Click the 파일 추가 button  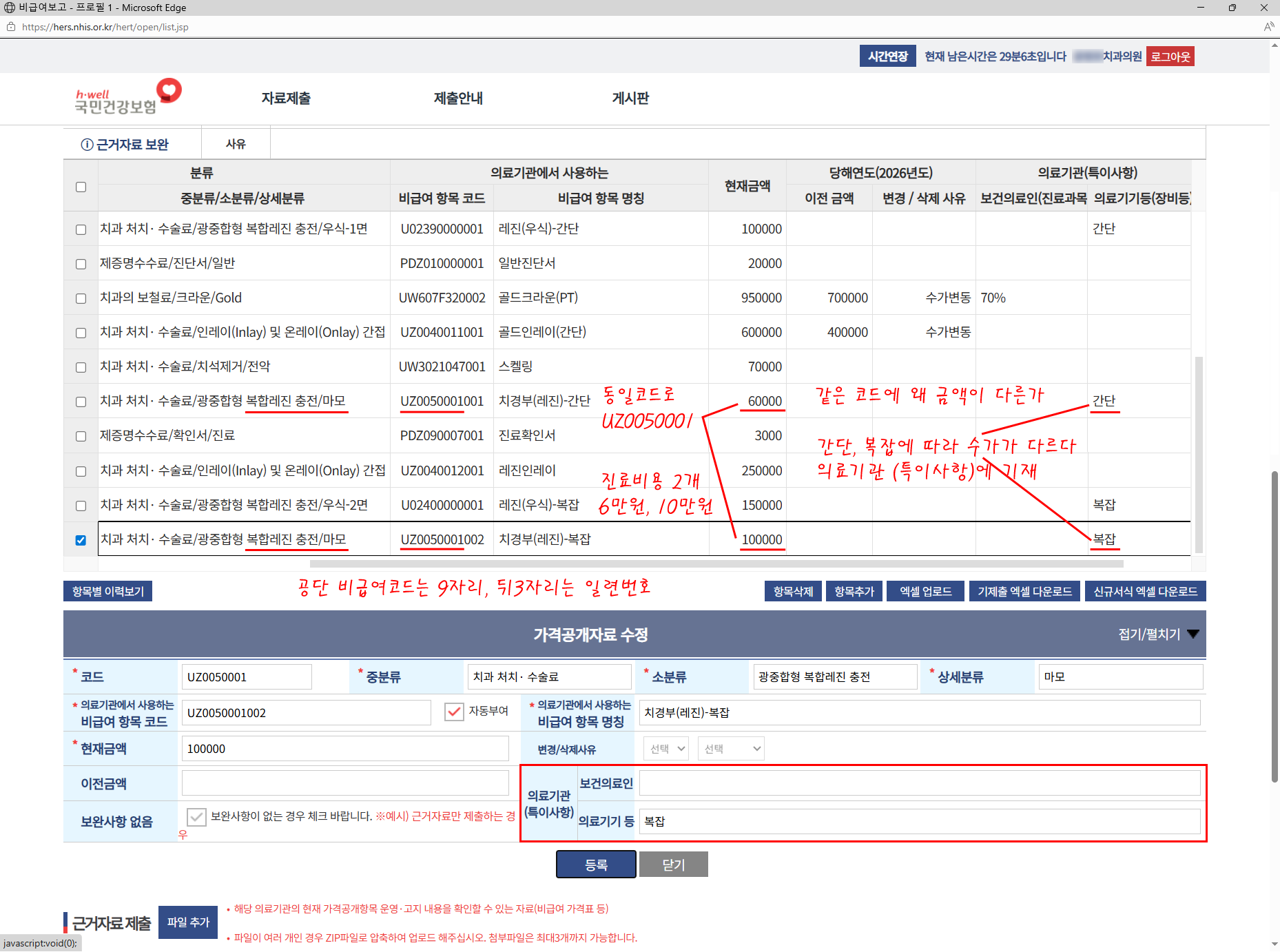[x=188, y=922]
